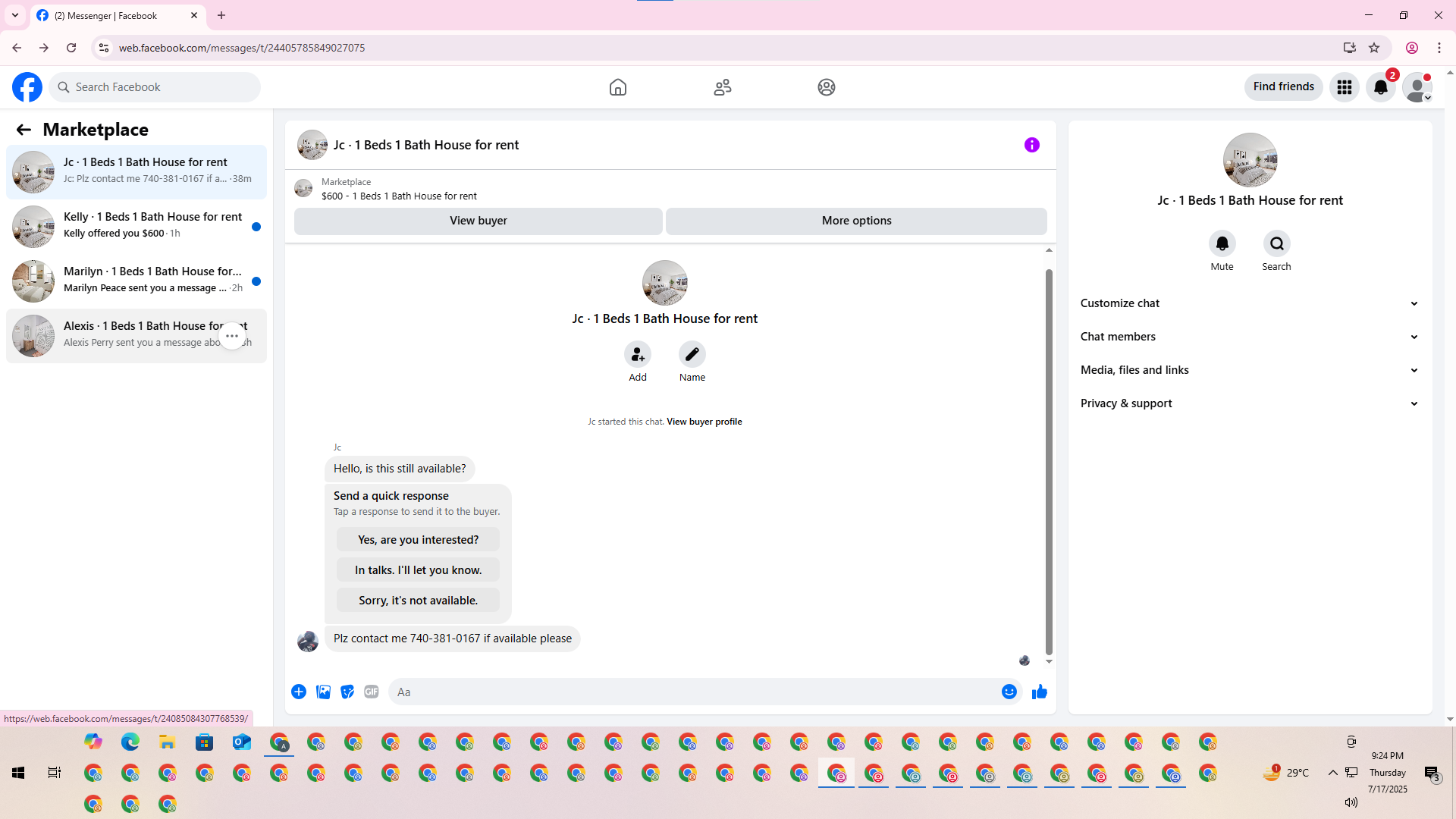Open the sticker chooser icon
The image size is (1456, 819).
tap(347, 692)
